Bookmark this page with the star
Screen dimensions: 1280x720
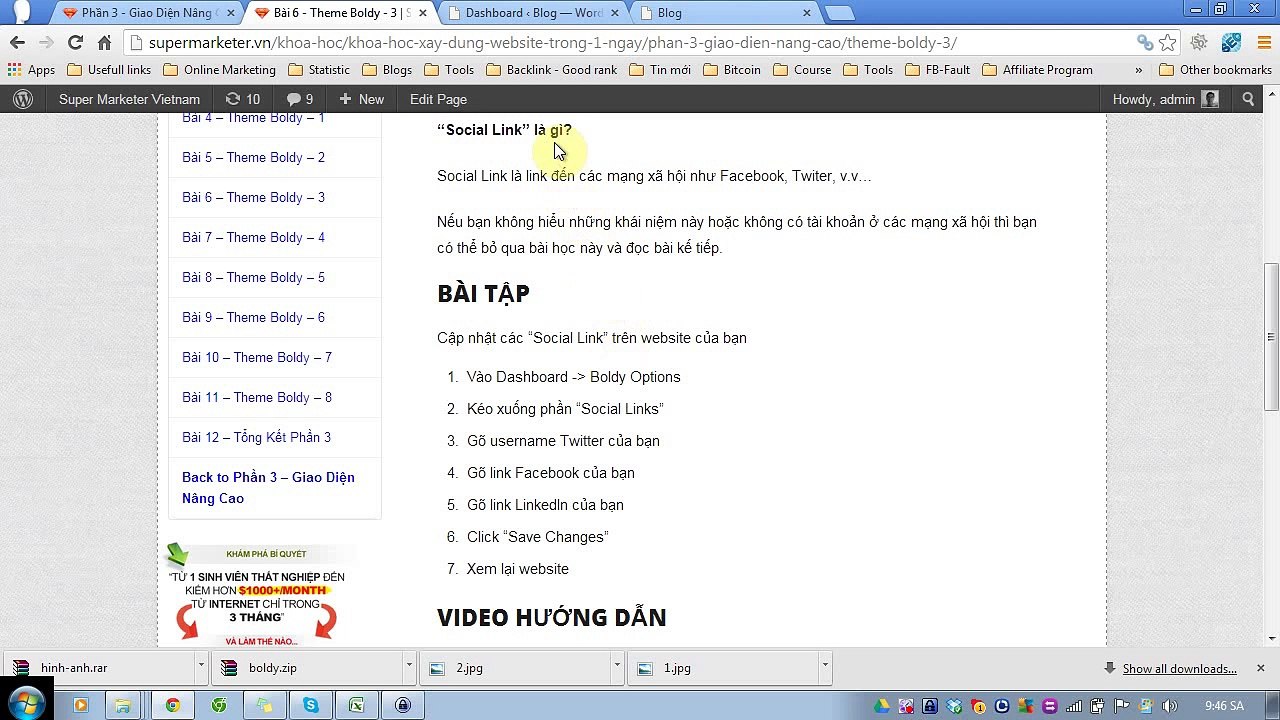pyautogui.click(x=1167, y=43)
